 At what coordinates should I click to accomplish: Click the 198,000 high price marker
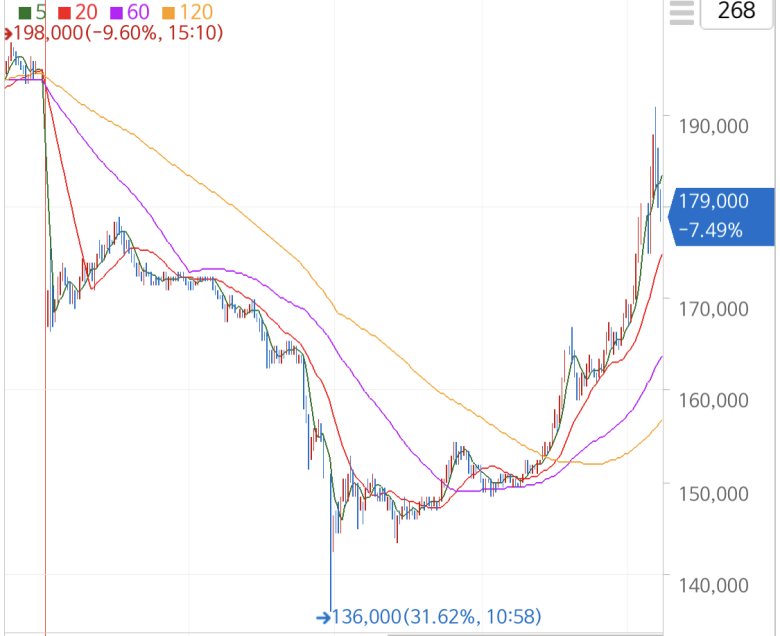(x=118, y=33)
